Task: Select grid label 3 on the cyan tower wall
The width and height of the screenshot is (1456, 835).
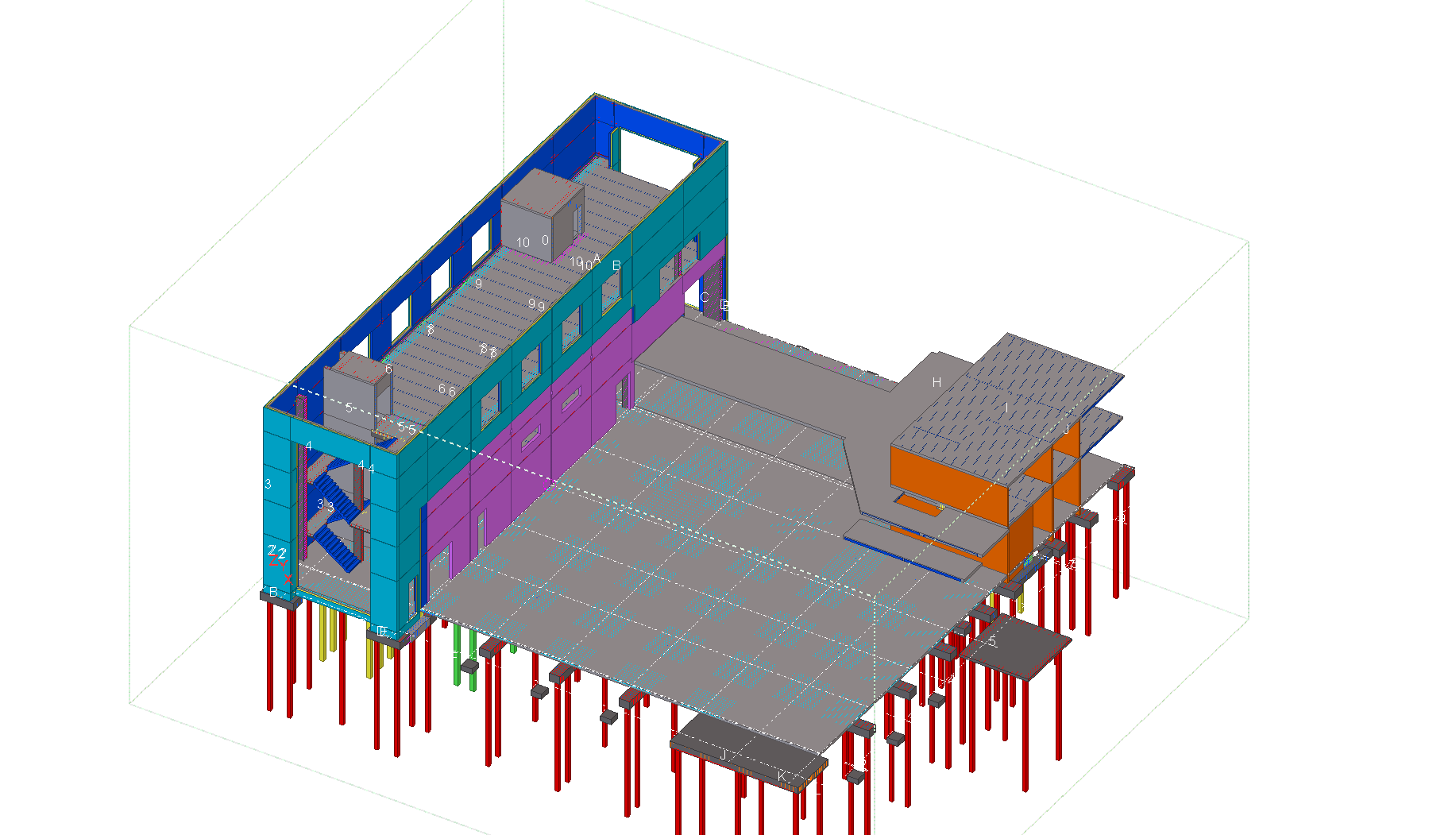Action: (268, 484)
